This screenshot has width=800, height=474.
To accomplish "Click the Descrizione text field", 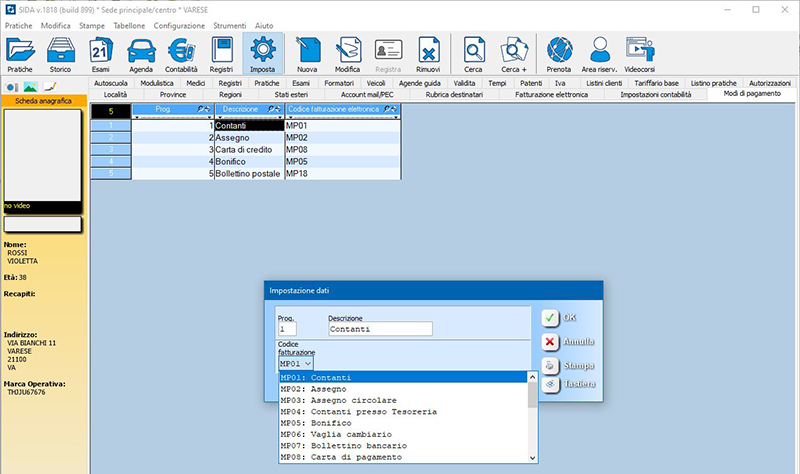I will tap(380, 329).
